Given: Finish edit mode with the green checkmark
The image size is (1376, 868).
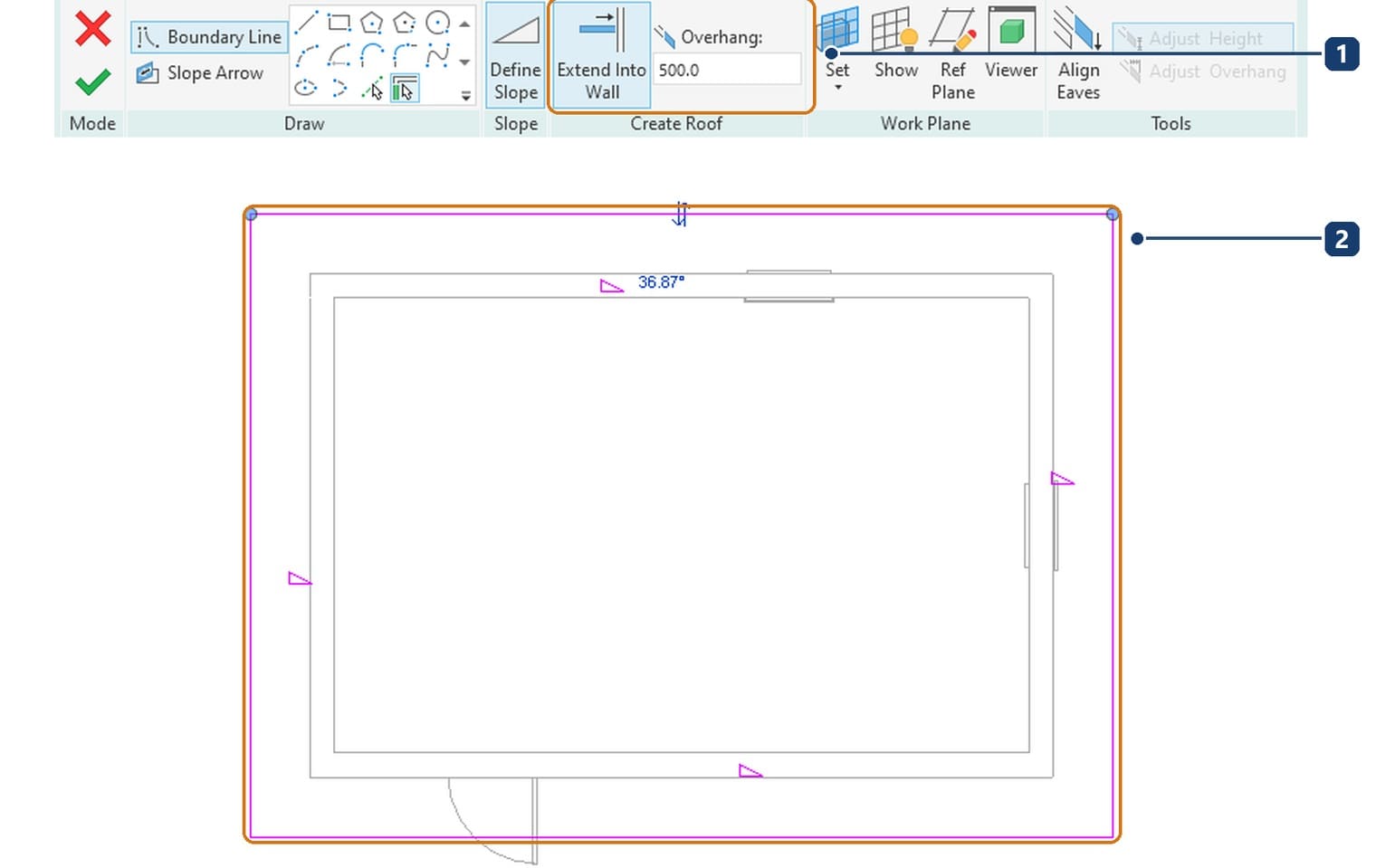Looking at the screenshot, I should point(92,82).
